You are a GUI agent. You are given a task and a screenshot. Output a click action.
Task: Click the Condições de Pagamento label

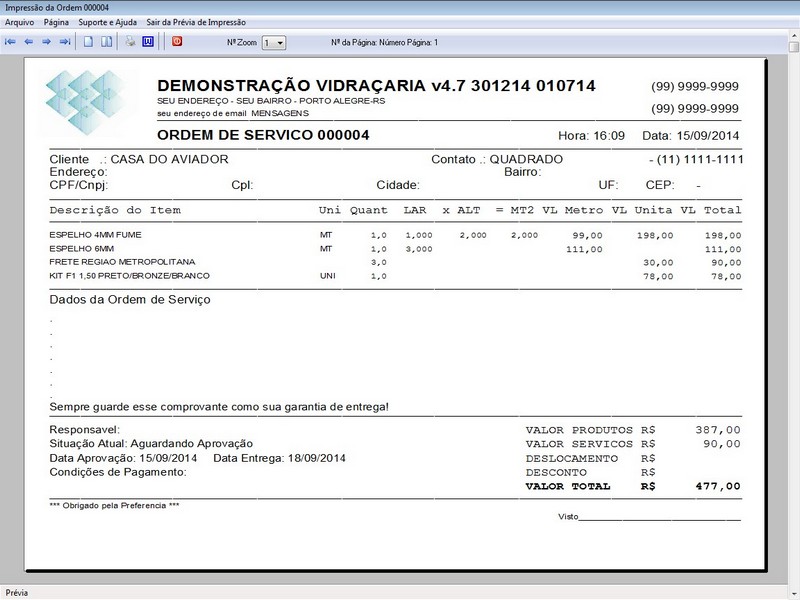click(x=118, y=472)
